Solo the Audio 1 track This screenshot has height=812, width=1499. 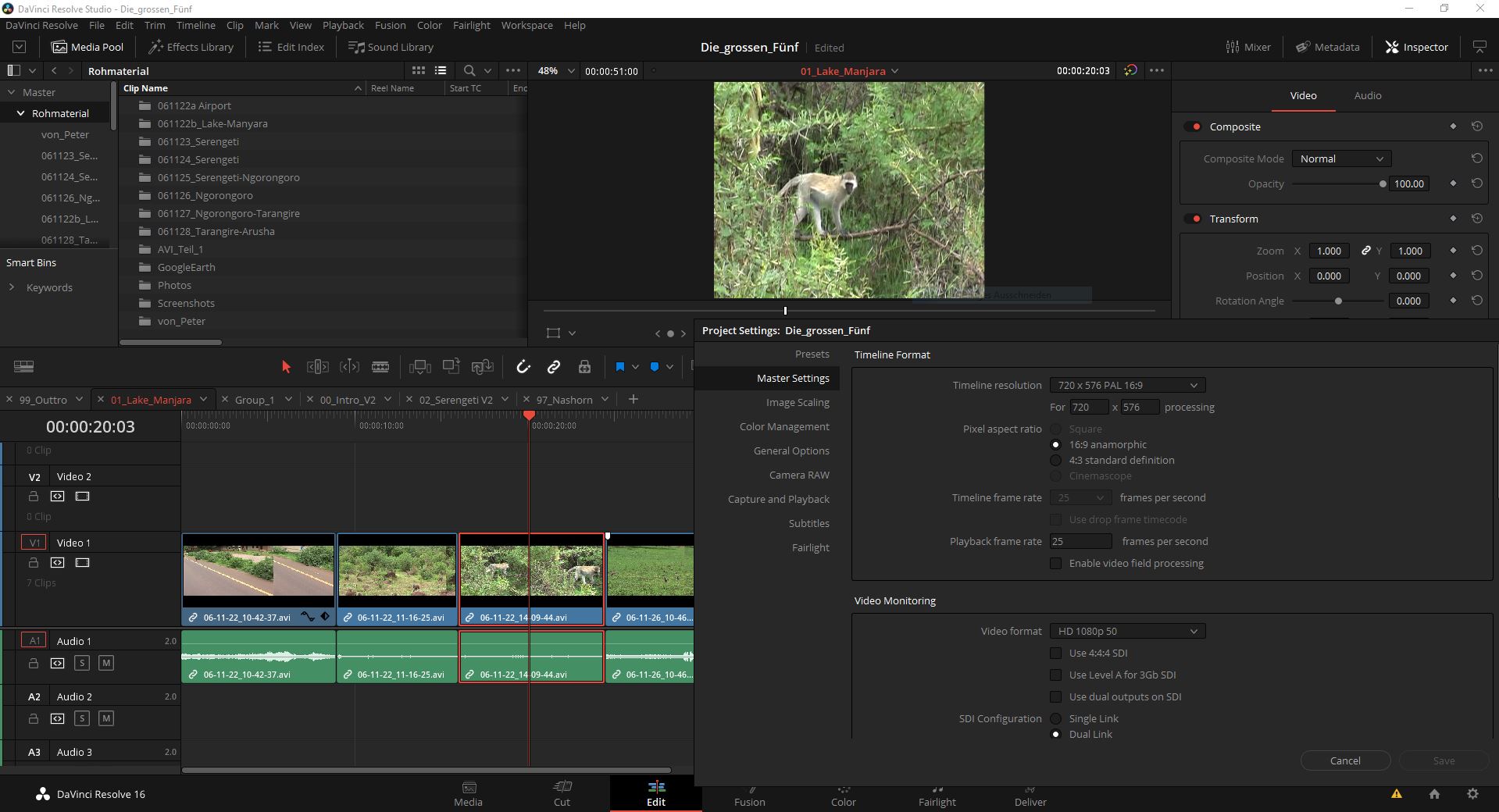pos(82,663)
